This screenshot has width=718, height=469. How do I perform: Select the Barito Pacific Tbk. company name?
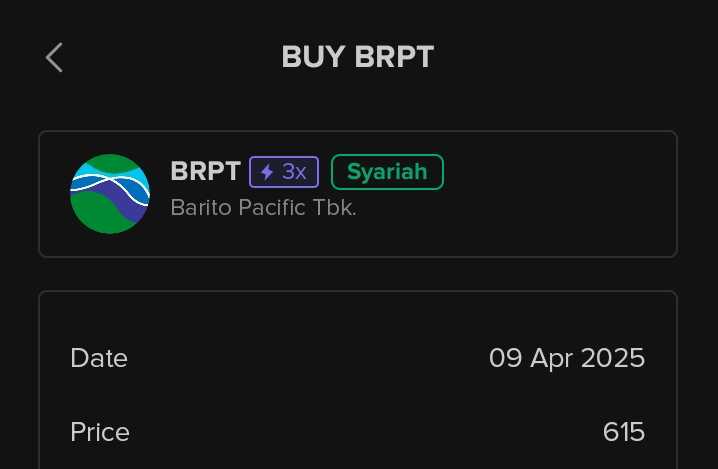263,207
